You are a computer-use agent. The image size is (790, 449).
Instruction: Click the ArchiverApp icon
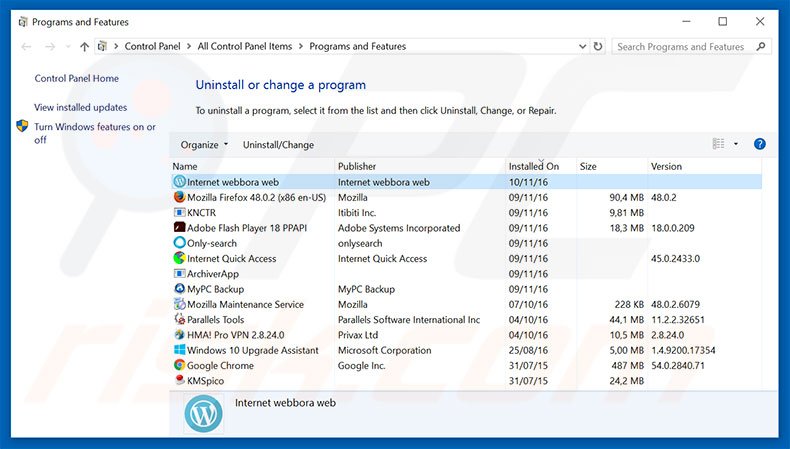179,273
